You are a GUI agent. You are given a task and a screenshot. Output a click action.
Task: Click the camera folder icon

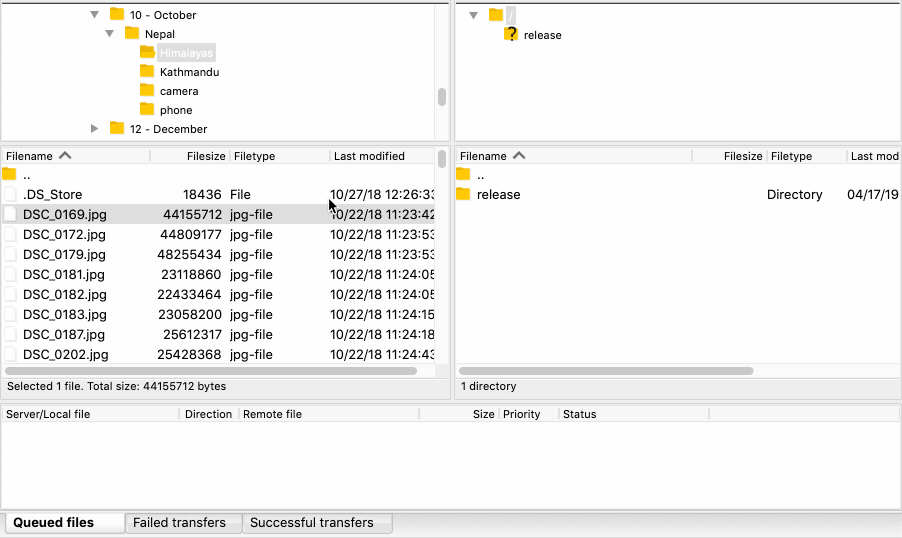(x=147, y=90)
